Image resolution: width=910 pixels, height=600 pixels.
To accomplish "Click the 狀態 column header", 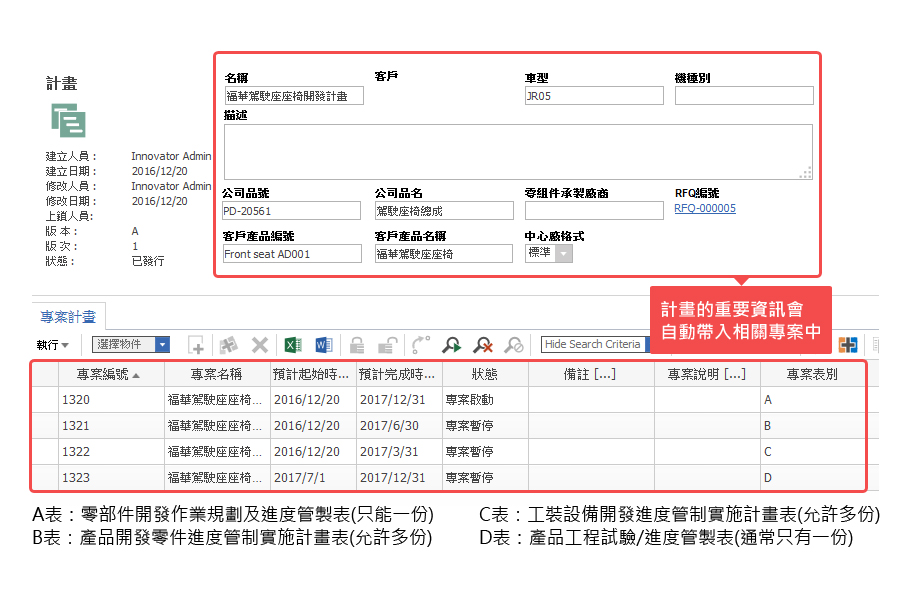I will (x=484, y=374).
